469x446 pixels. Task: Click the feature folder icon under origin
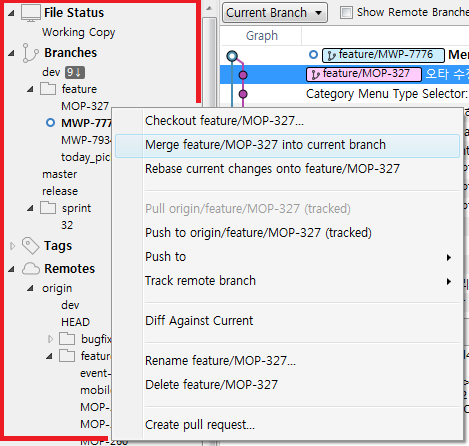[x=67, y=356]
